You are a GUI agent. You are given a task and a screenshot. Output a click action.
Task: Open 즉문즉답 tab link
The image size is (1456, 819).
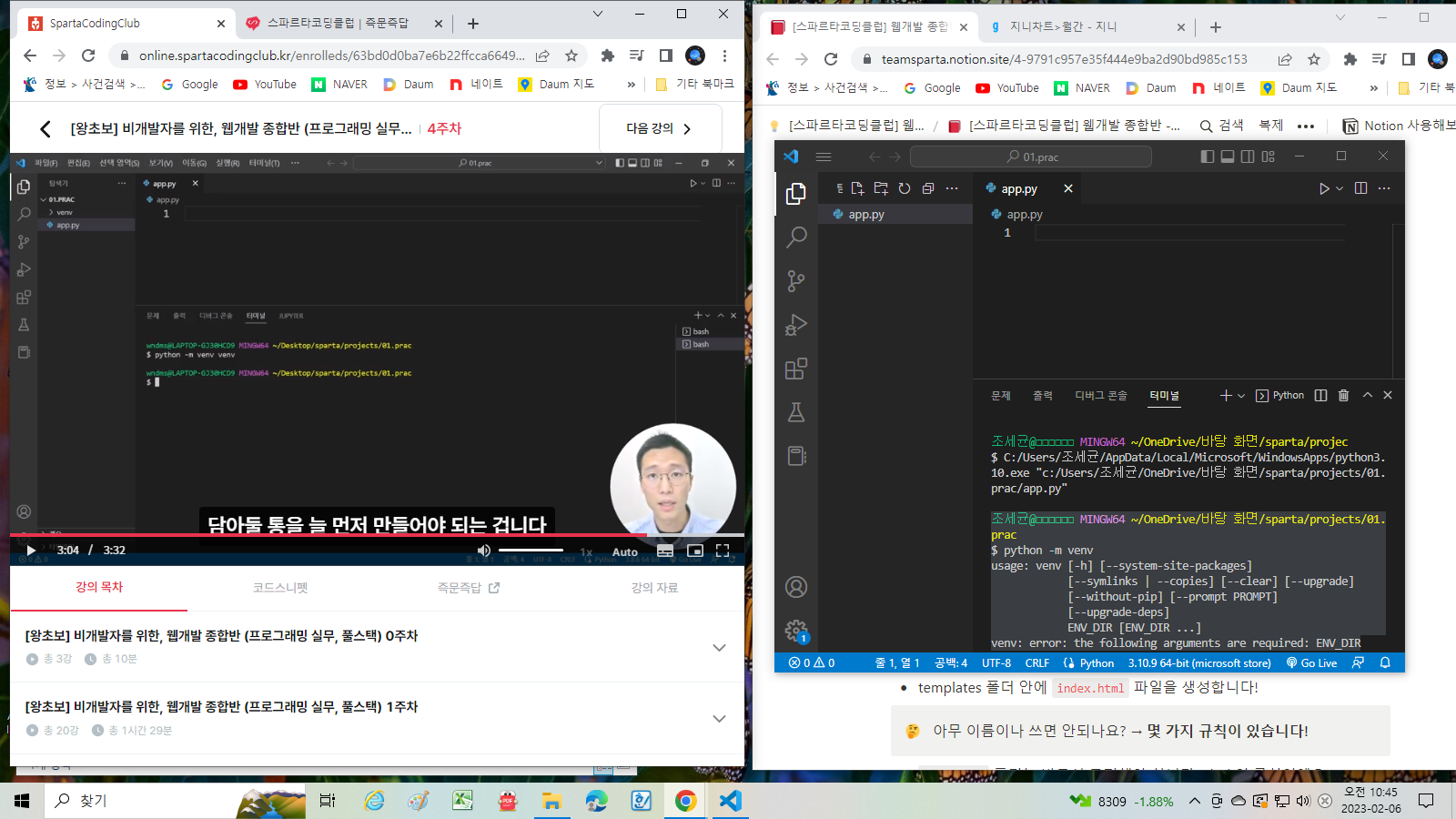tap(468, 588)
